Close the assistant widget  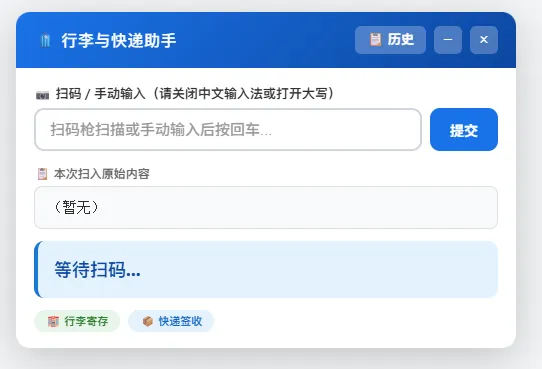pos(484,40)
